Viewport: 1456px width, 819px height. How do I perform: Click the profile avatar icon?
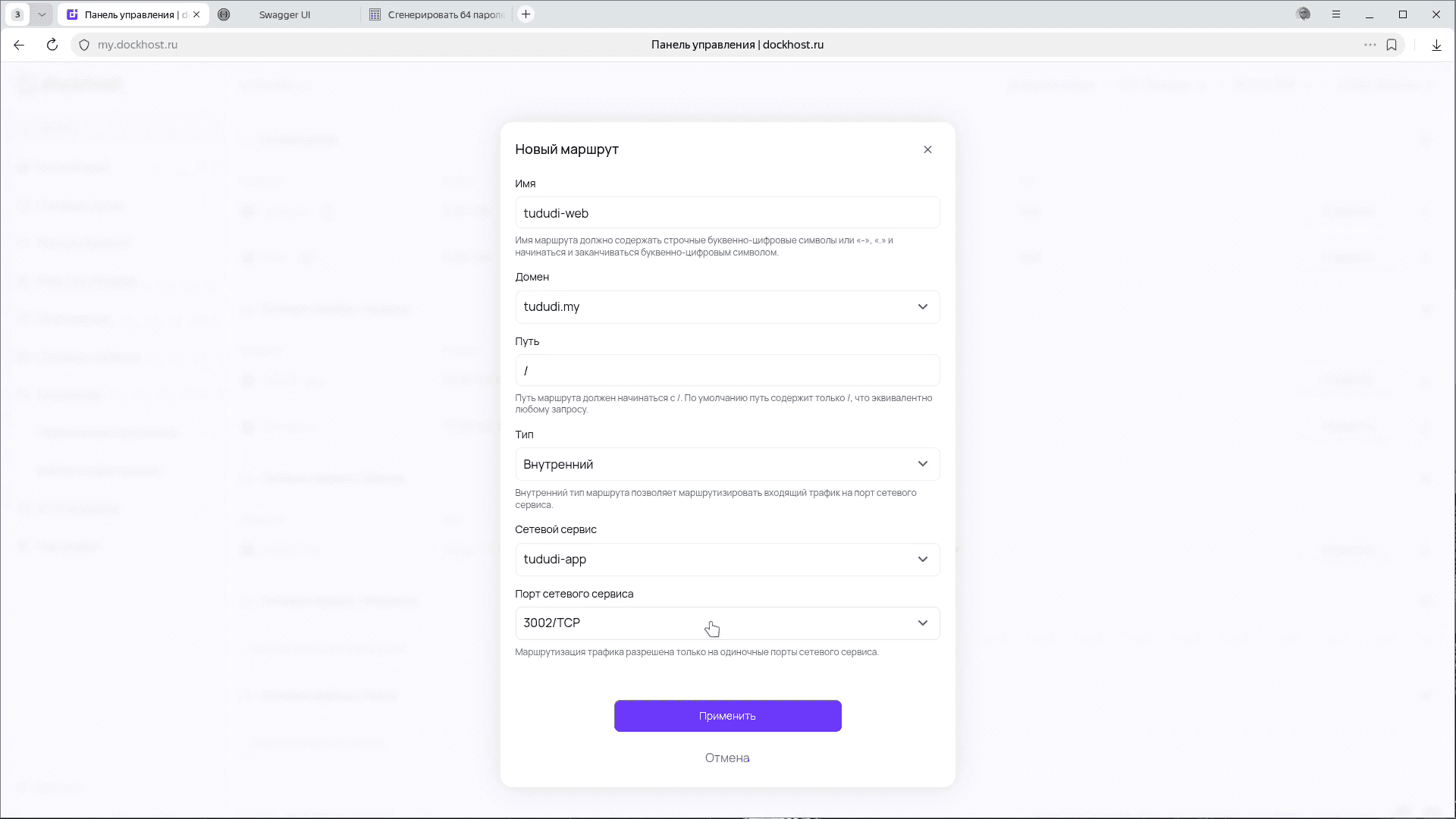pyautogui.click(x=1304, y=14)
